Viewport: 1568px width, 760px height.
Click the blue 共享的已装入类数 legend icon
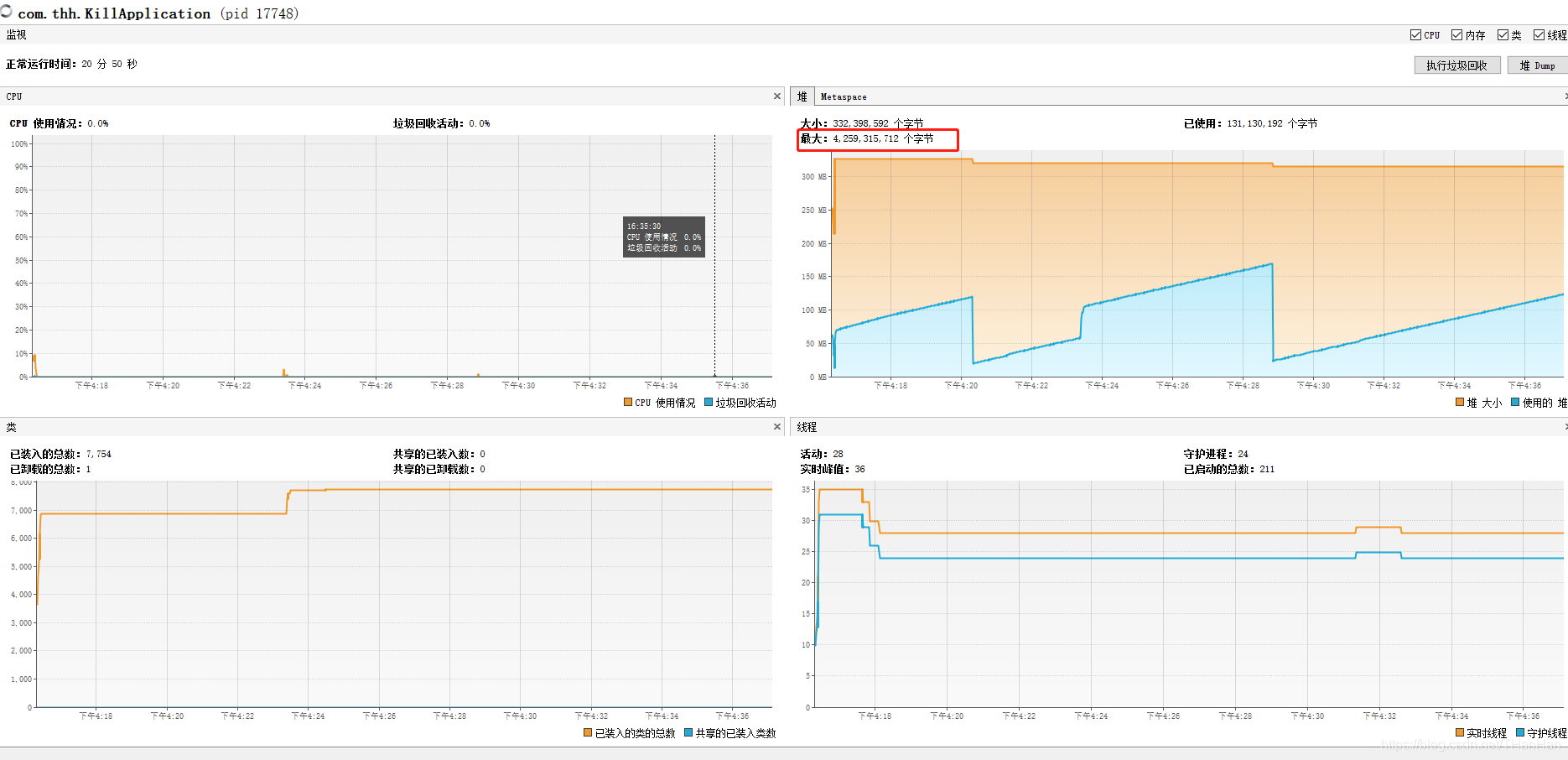tap(688, 733)
